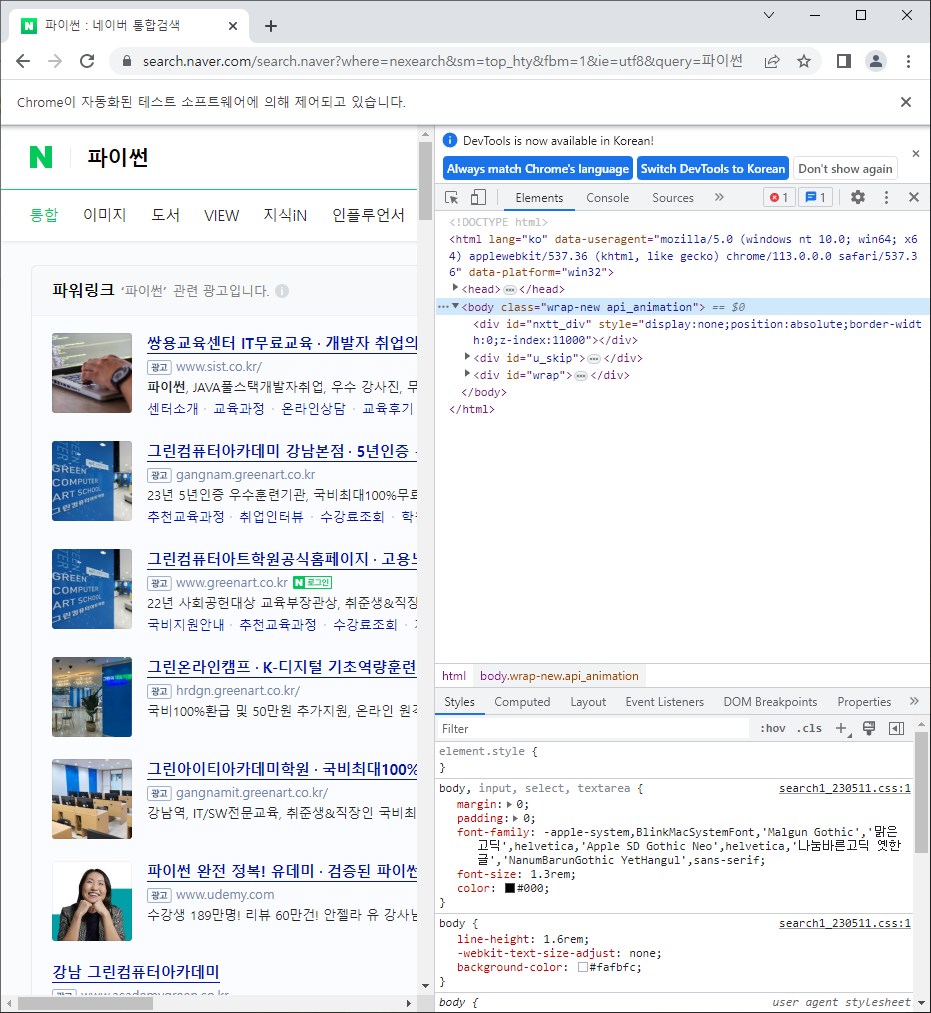Open the DOM Breakpoints tab
Screen dimensions: 931x1013
(x=770, y=702)
